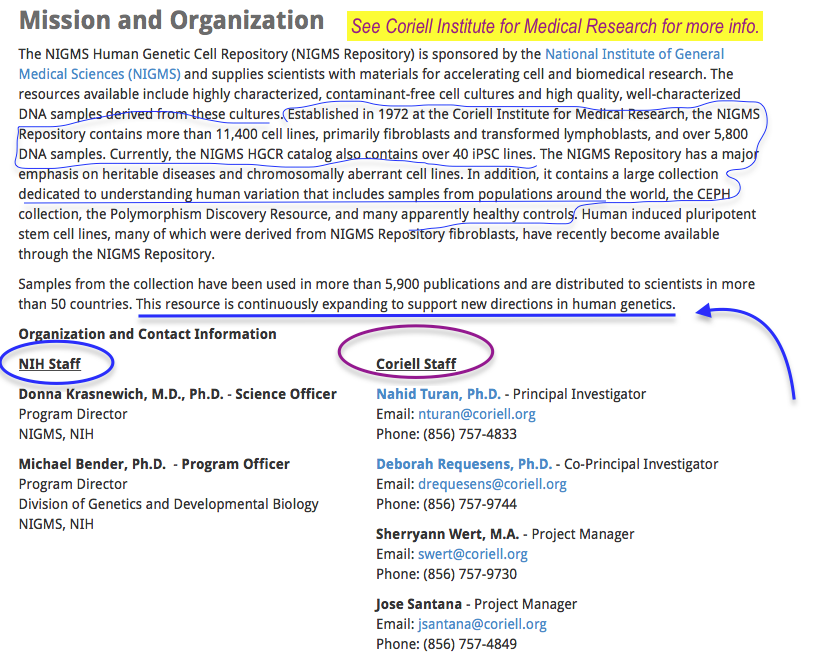Click the circled Coriell Staff heading

point(416,364)
